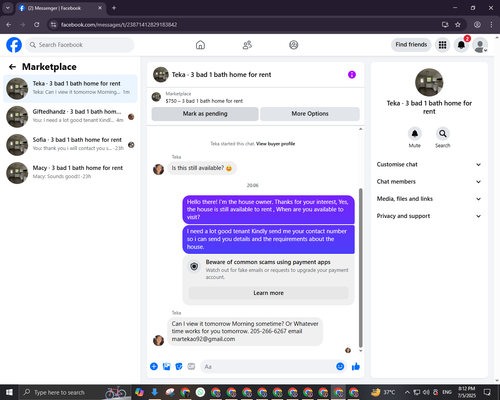Search in conversation magnifier icon
The width and height of the screenshot is (500, 400).
[443, 134]
